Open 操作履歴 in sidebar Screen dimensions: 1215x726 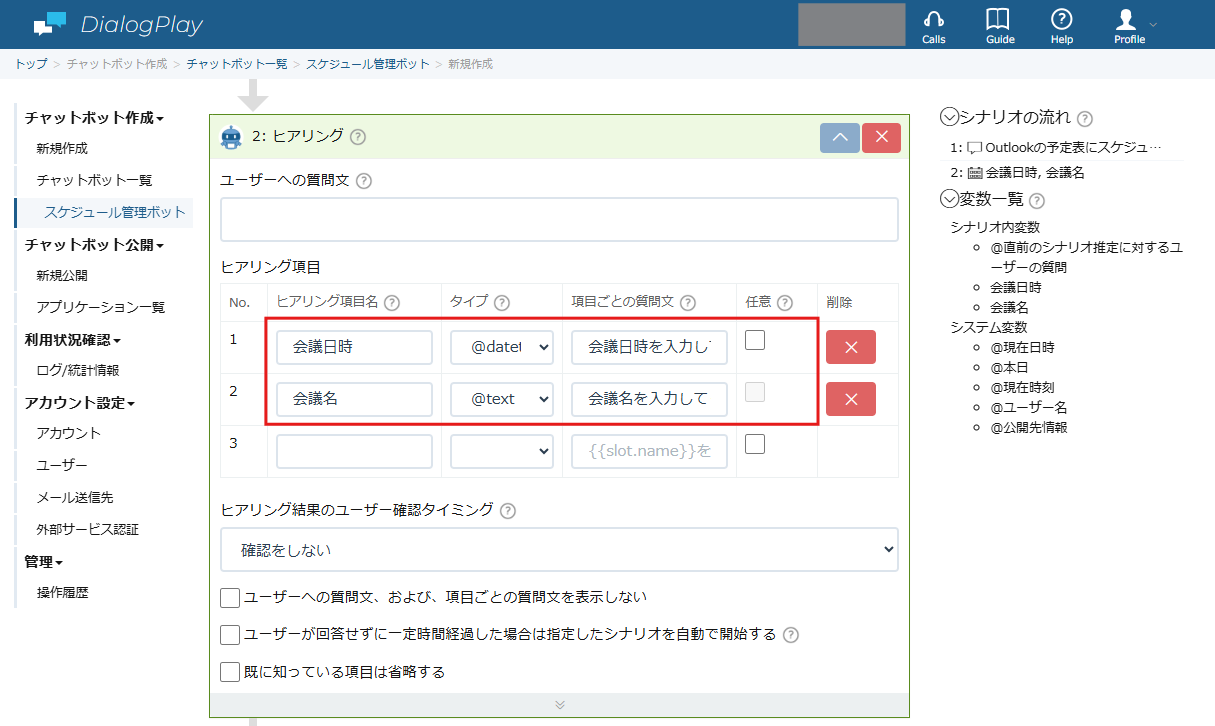click(x=62, y=593)
